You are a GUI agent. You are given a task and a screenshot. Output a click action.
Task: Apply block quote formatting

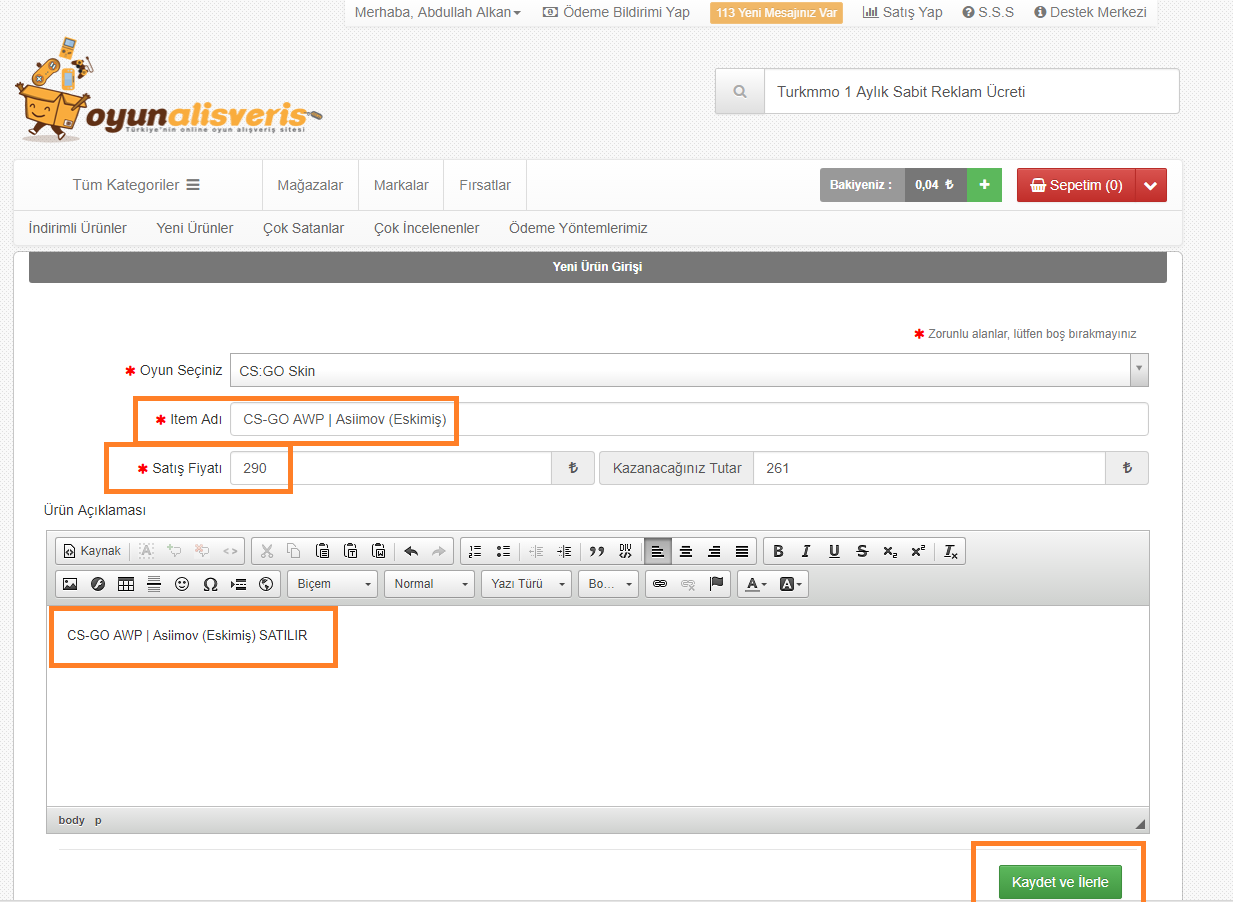597,551
